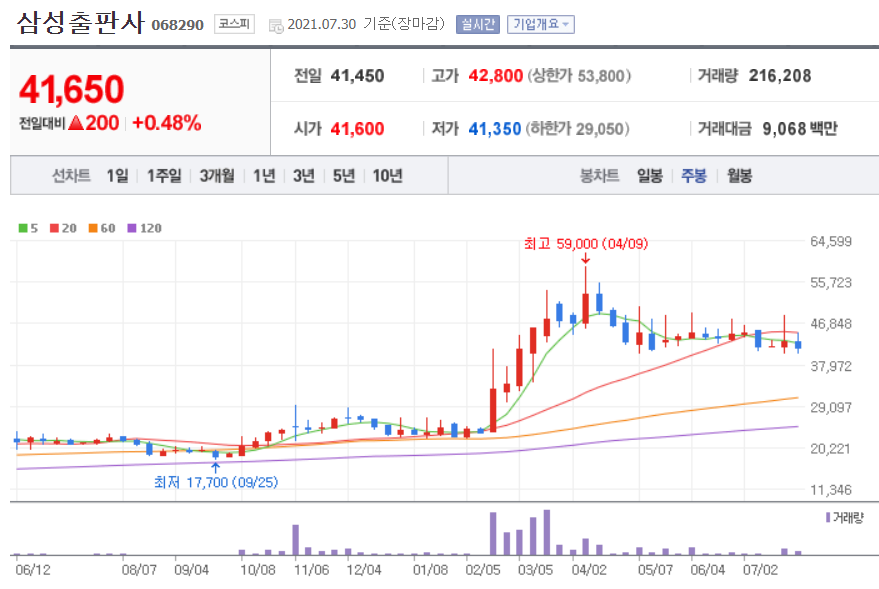Screen dimensions: 879x589
Task: Click the purple 120 moving average legend swatch
Action: 132,228
